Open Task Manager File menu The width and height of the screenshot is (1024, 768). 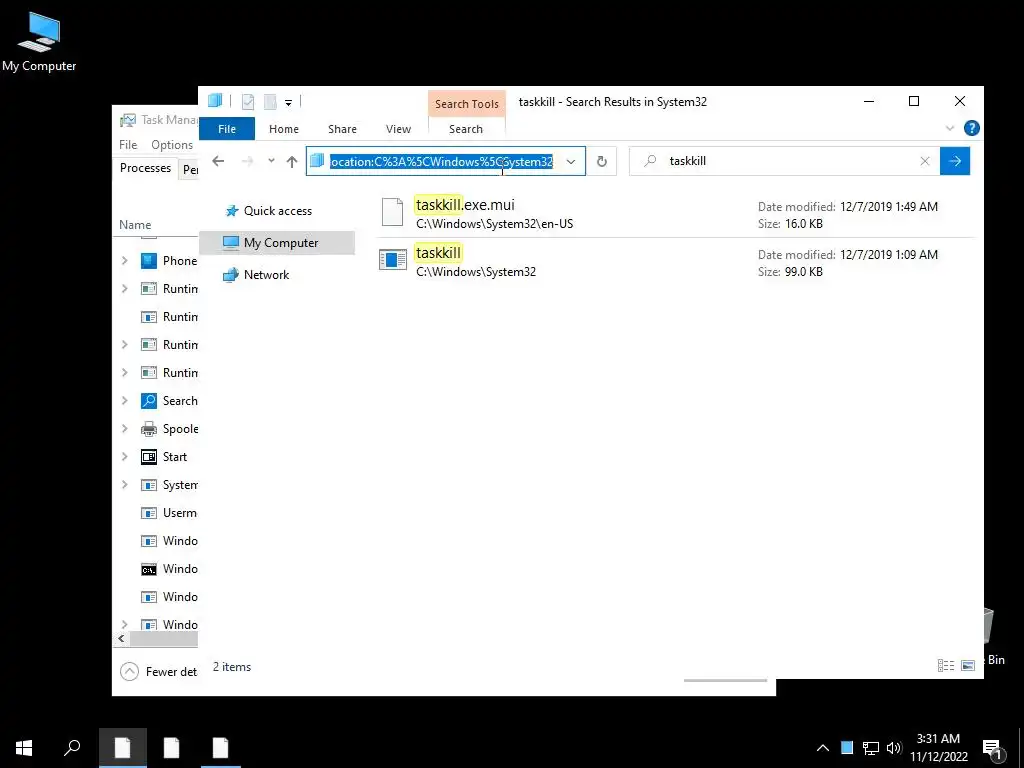pyautogui.click(x=128, y=145)
